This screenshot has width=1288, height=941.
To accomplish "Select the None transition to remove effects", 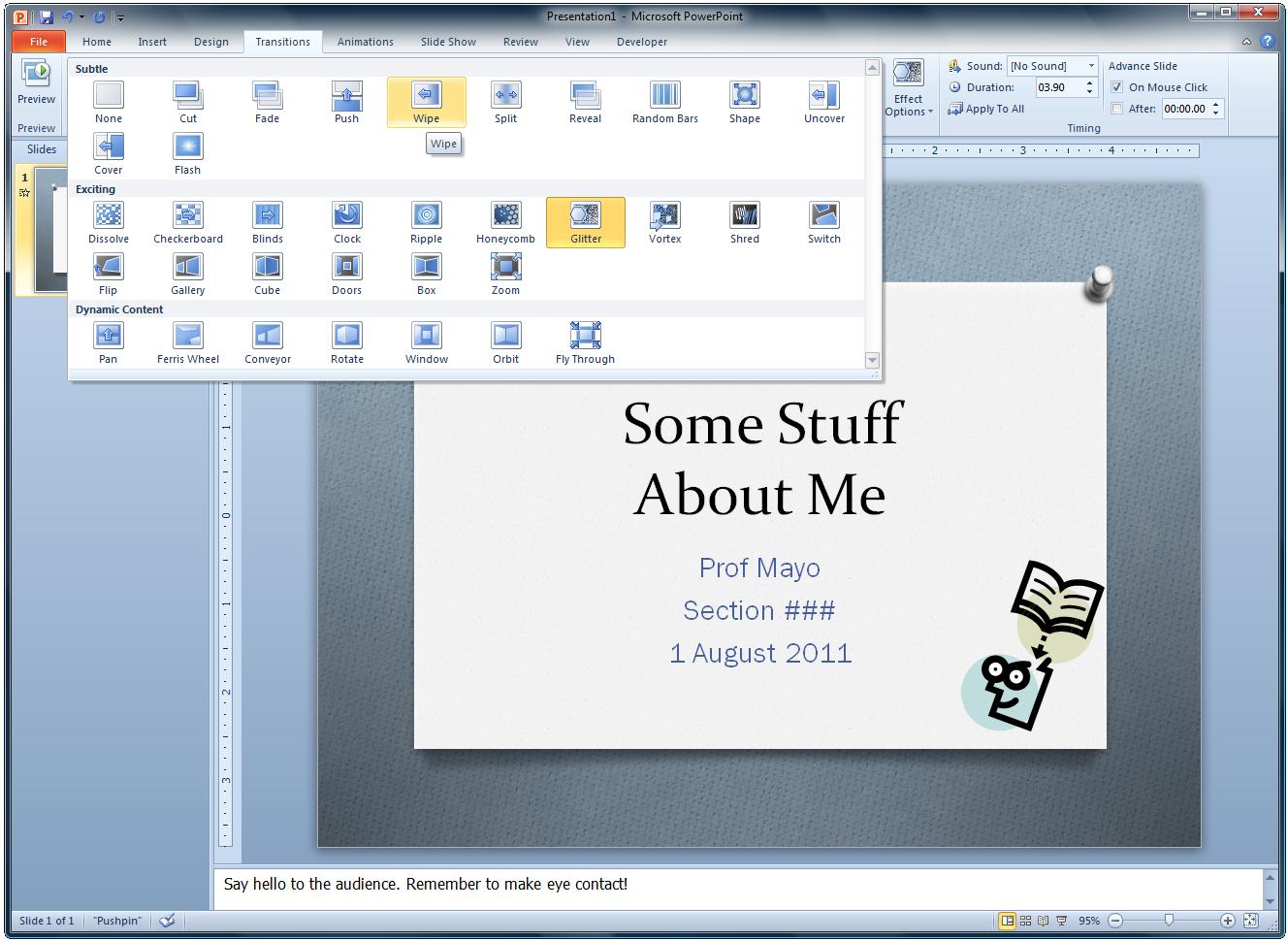I will click(x=107, y=101).
